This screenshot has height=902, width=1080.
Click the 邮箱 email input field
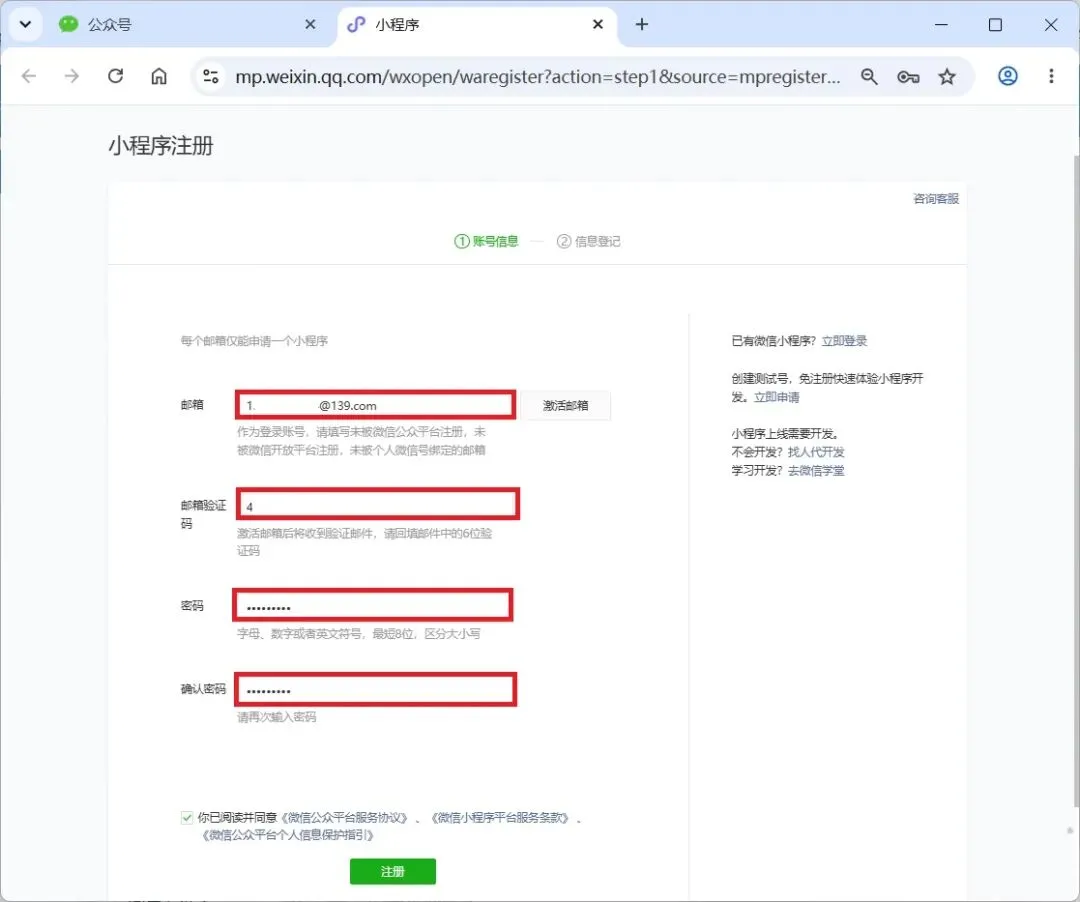tap(375, 405)
